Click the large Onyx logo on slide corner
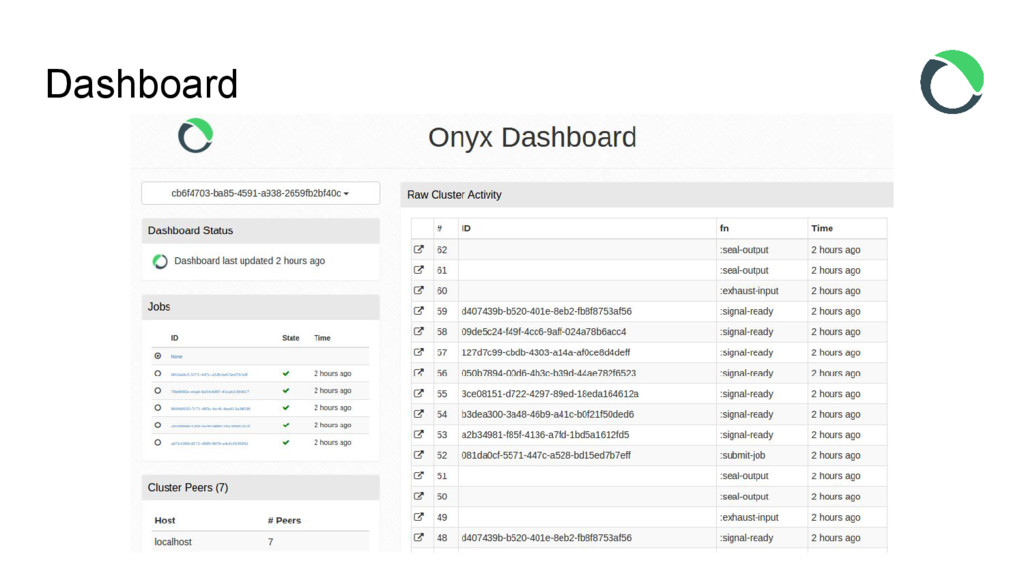The image size is (1024, 576). [952, 82]
